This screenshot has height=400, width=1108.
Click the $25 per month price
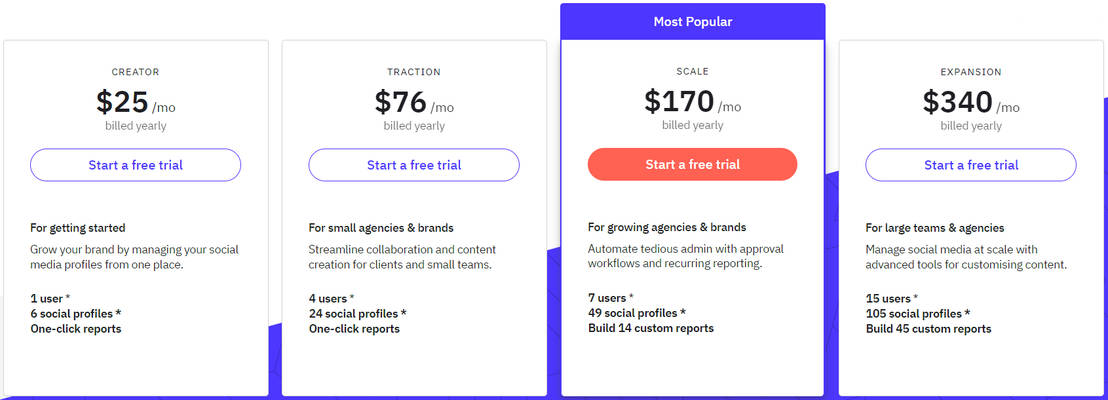pos(135,102)
